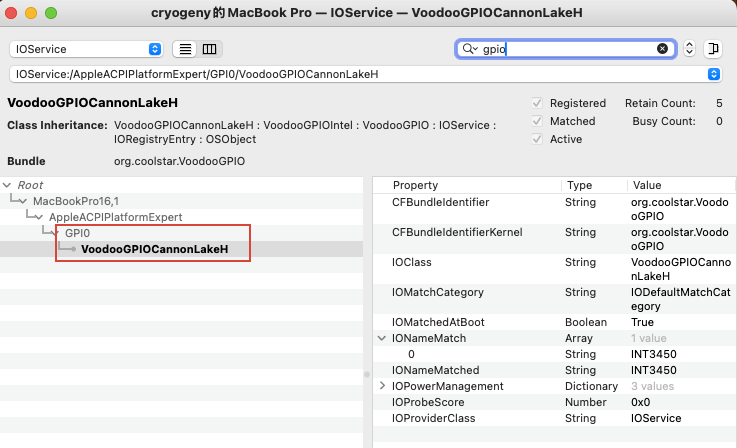Viewport: 737px width, 448px height.
Task: Toggle the inspector sidebar icon
Action: [713, 48]
